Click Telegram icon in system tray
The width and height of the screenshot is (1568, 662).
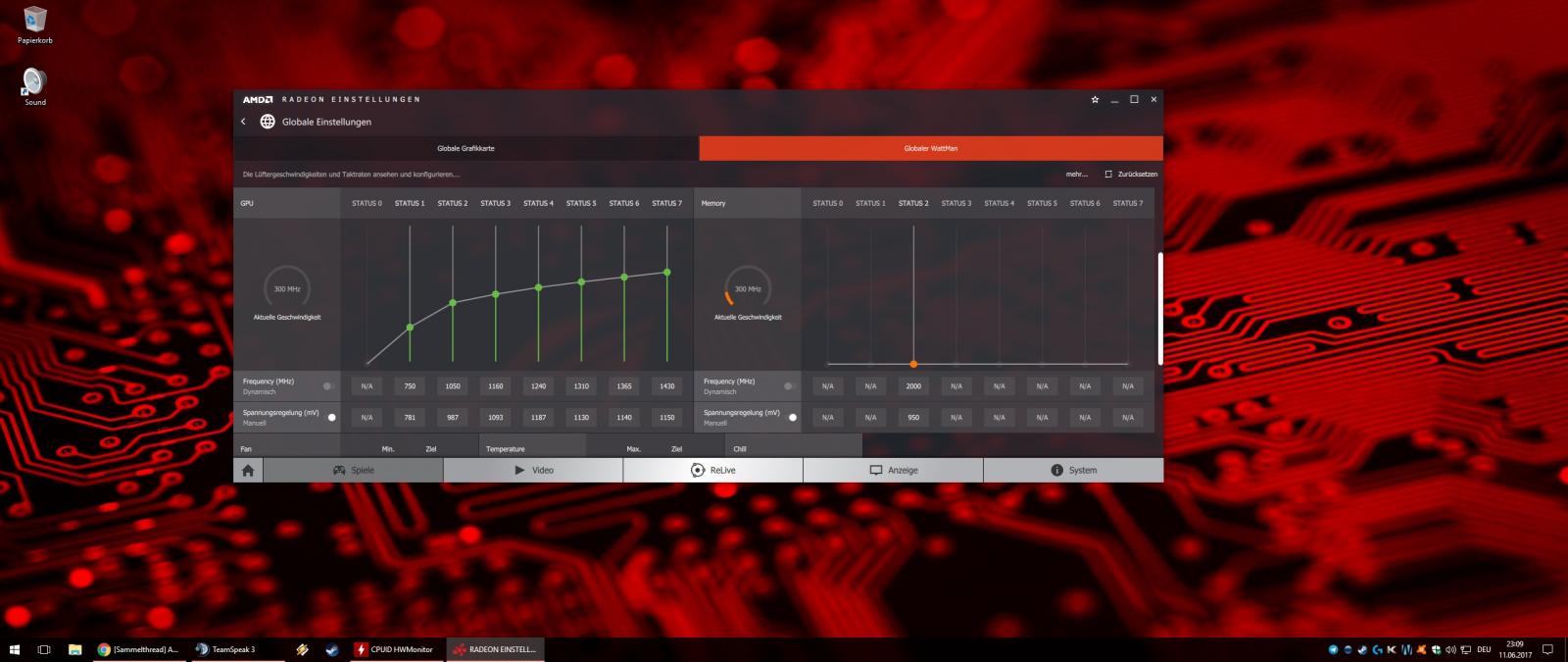point(1333,649)
